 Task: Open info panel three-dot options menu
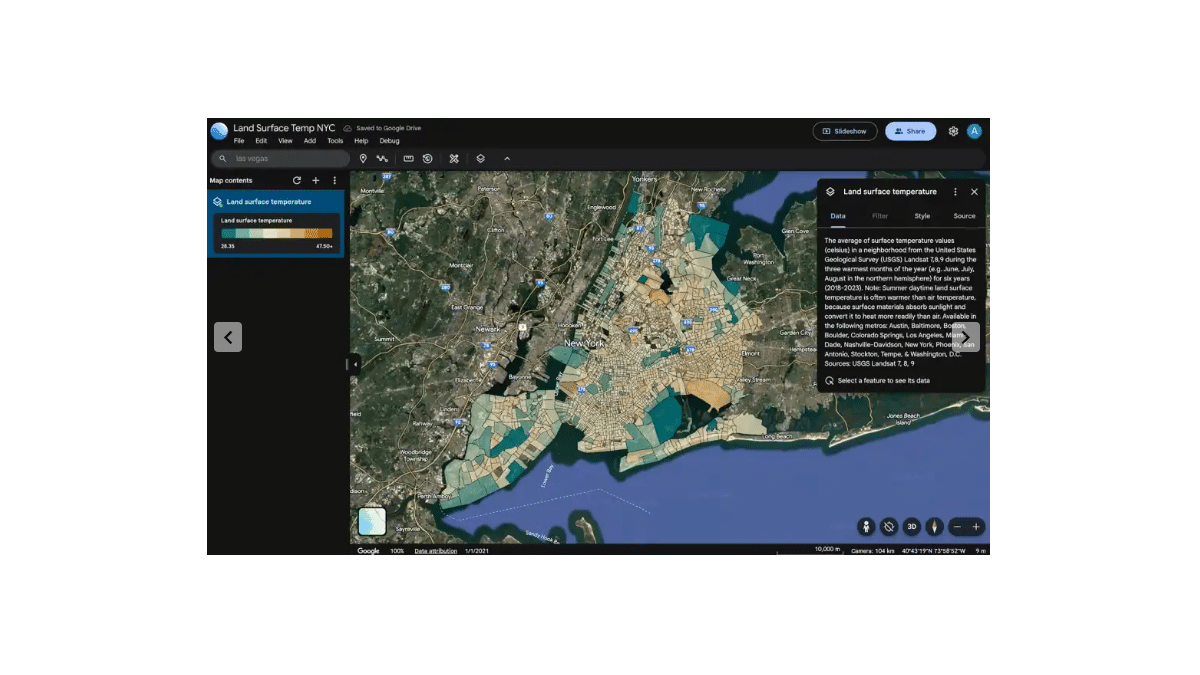[955, 192]
